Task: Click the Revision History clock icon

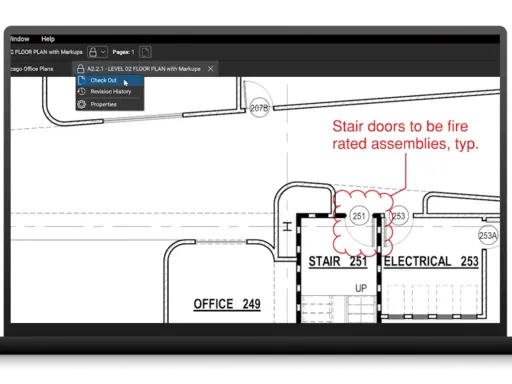Action: (x=82, y=91)
